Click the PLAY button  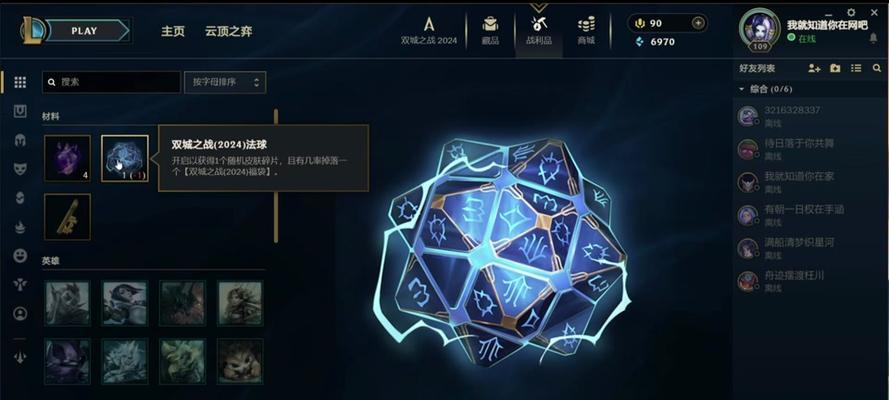pyautogui.click(x=87, y=31)
